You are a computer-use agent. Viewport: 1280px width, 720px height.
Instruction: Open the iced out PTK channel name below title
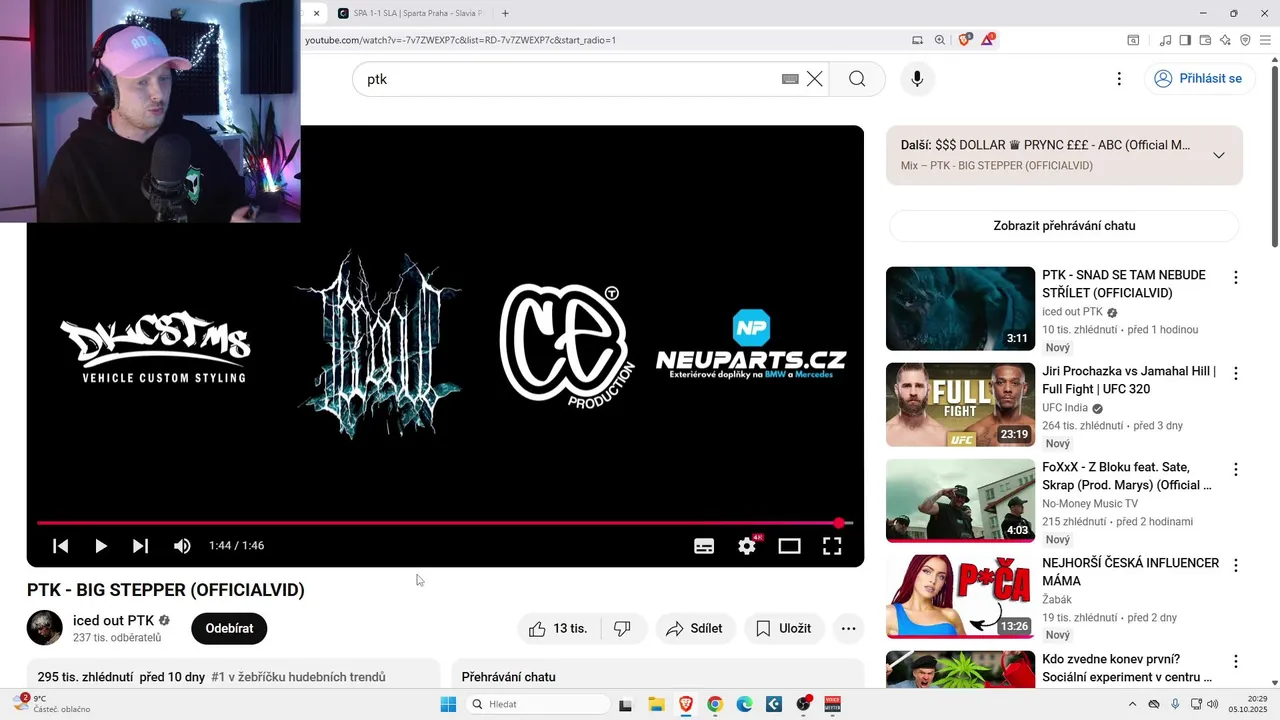(113, 620)
